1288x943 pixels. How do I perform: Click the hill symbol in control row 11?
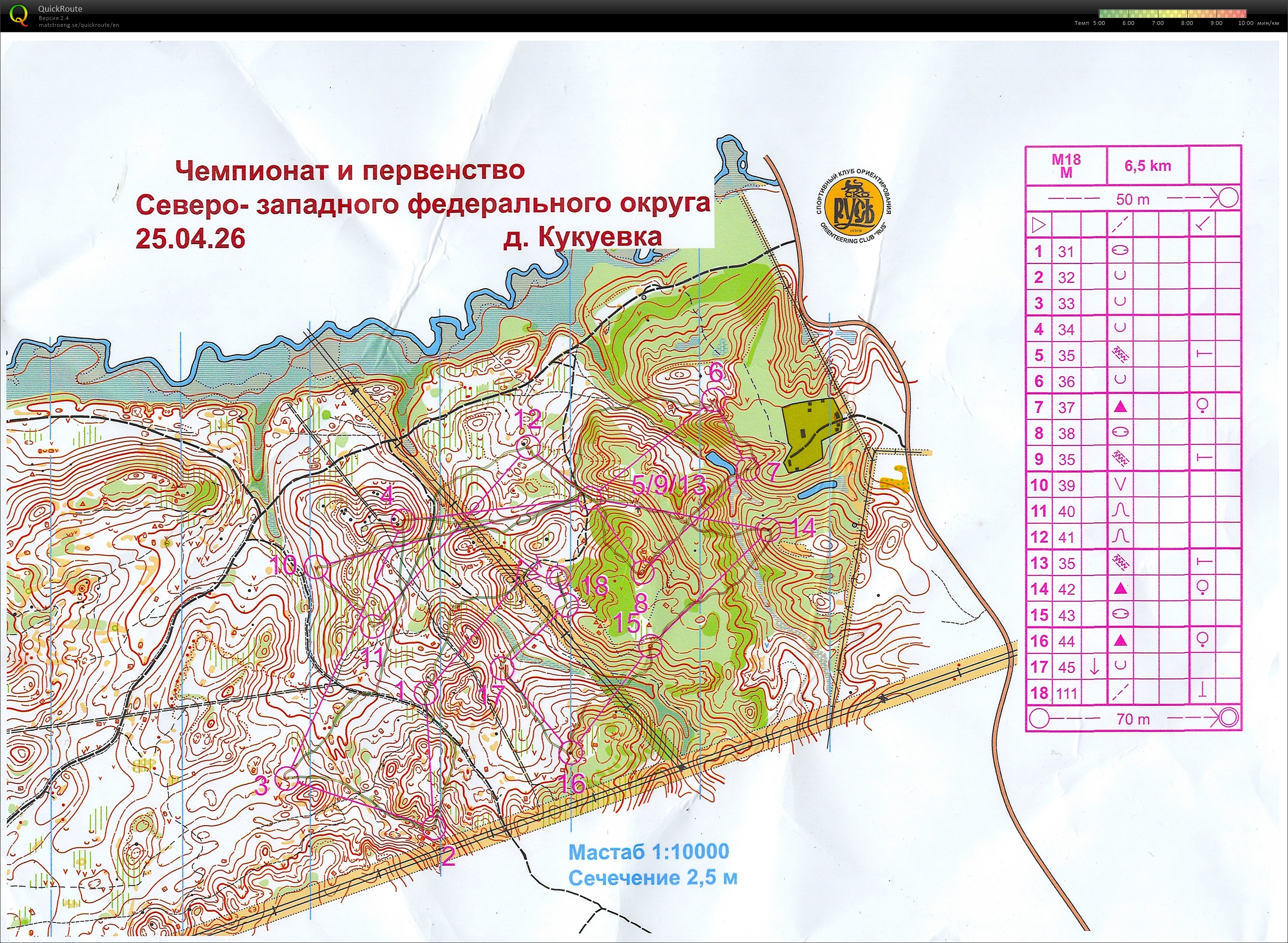tap(1120, 510)
